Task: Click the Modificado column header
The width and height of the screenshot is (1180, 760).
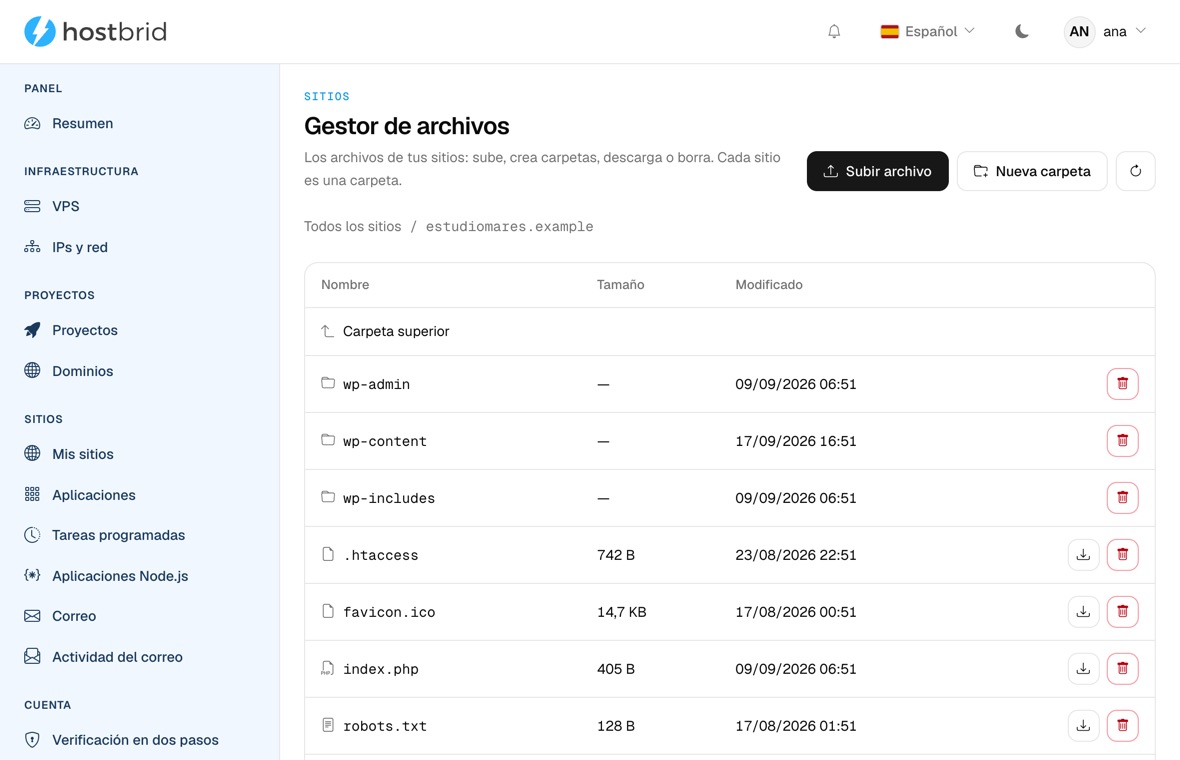Action: 768,284
